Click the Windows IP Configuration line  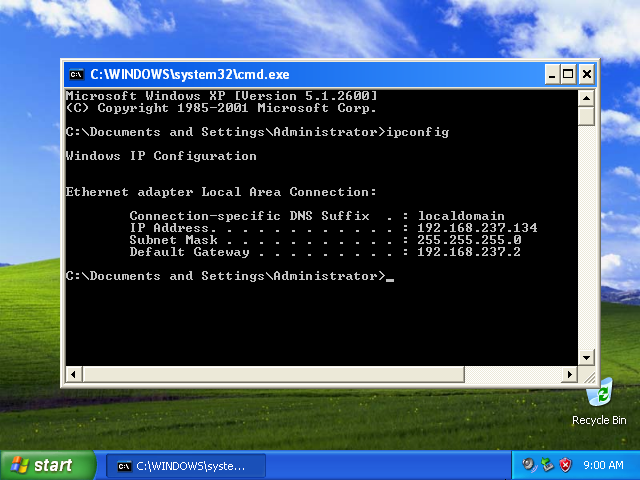[x=161, y=156]
